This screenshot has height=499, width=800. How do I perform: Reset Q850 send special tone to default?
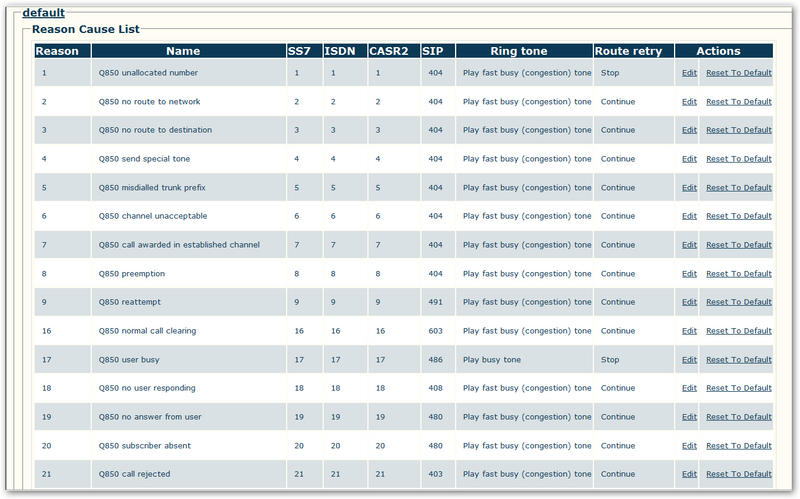[x=739, y=159]
